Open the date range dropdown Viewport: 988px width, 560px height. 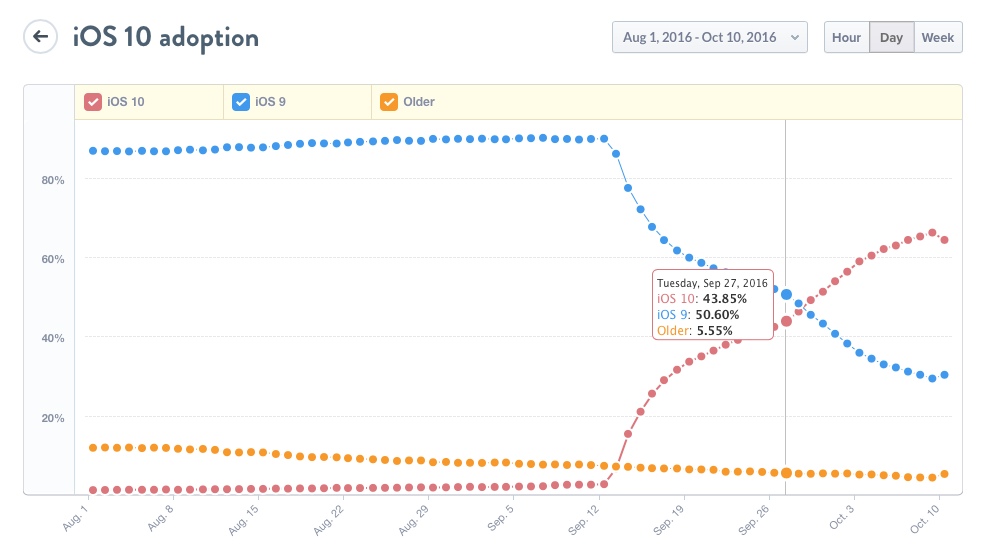click(709, 38)
